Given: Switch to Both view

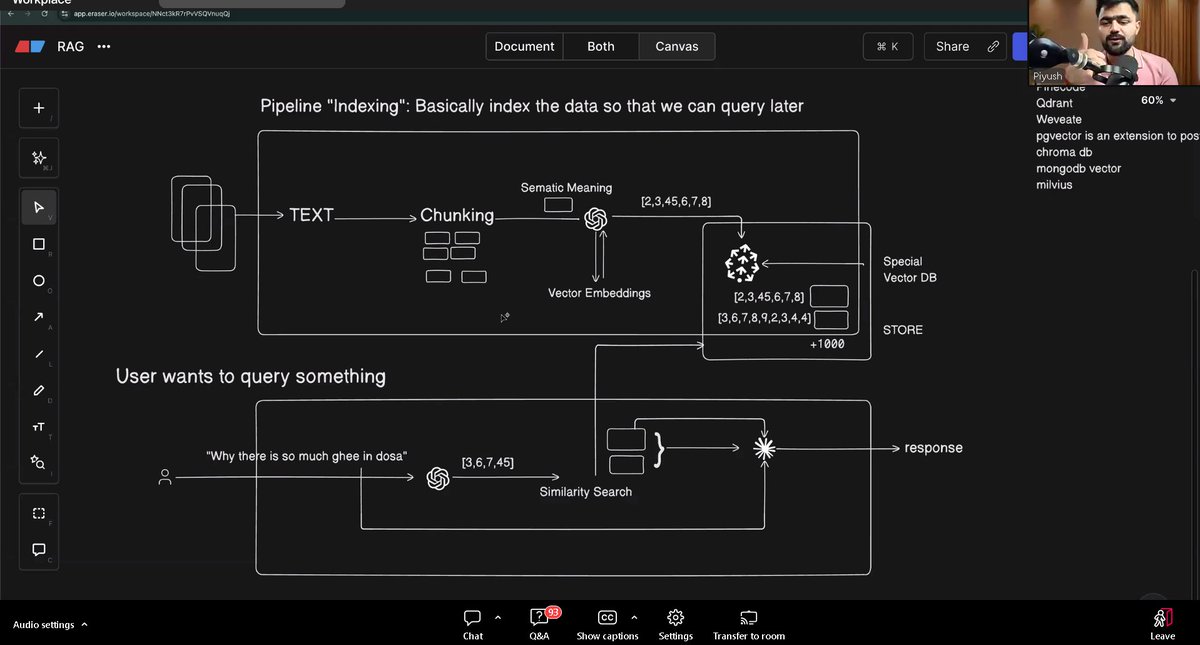Looking at the screenshot, I should pyautogui.click(x=601, y=46).
